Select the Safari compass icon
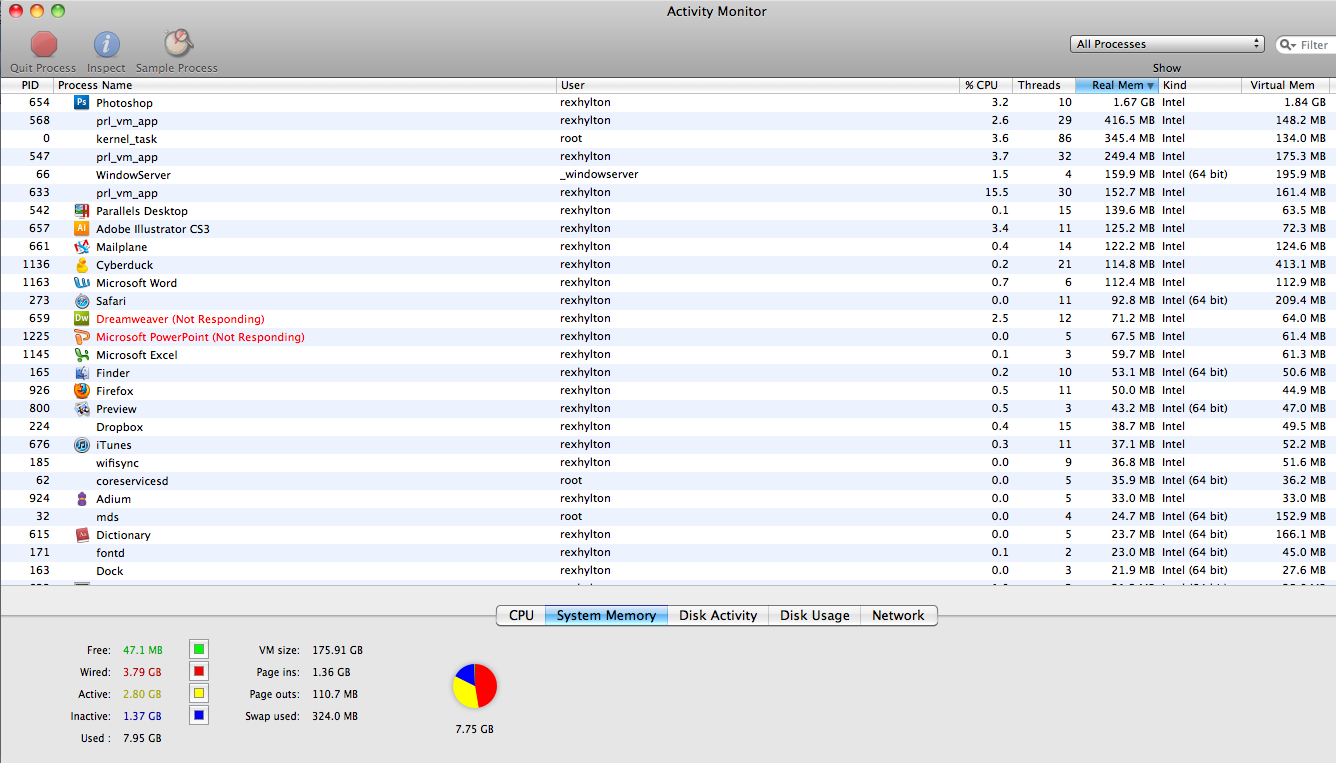 coord(82,300)
